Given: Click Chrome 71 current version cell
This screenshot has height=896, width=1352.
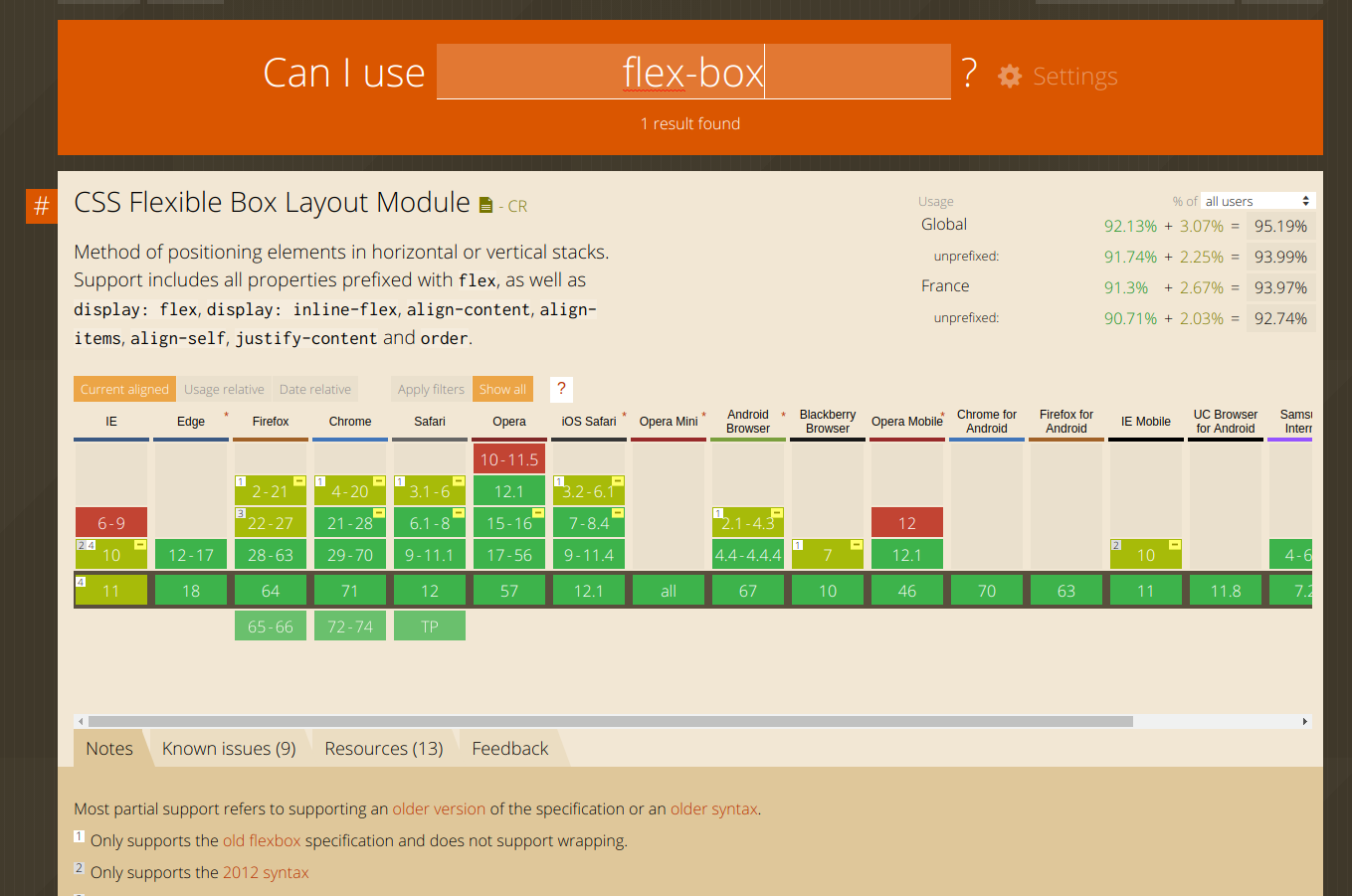Looking at the screenshot, I should pyautogui.click(x=350, y=591).
